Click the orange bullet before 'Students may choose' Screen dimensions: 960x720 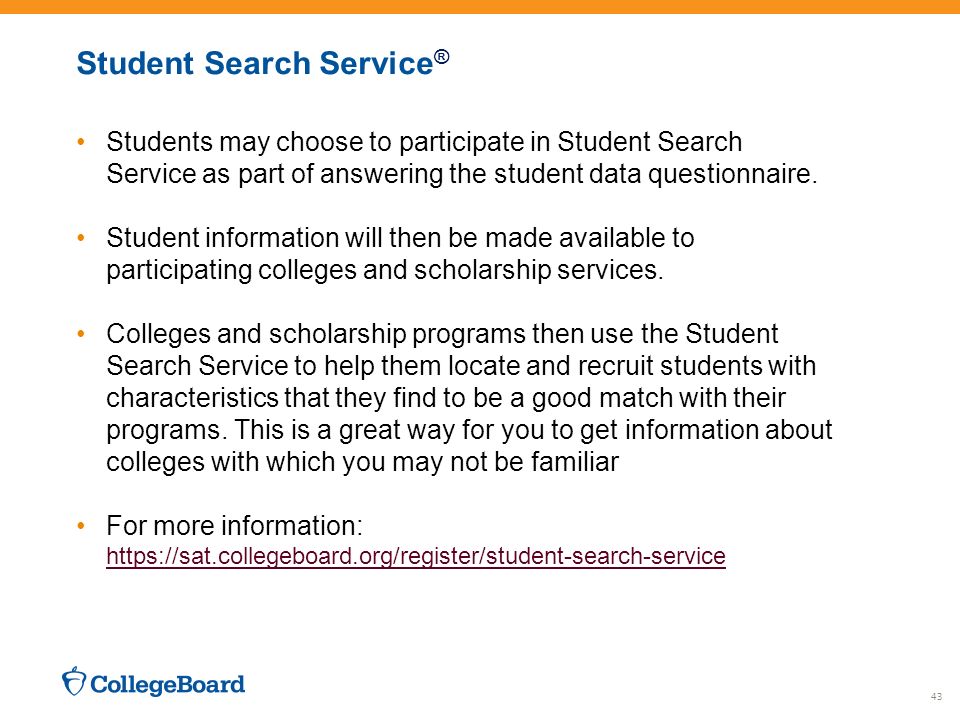point(81,142)
